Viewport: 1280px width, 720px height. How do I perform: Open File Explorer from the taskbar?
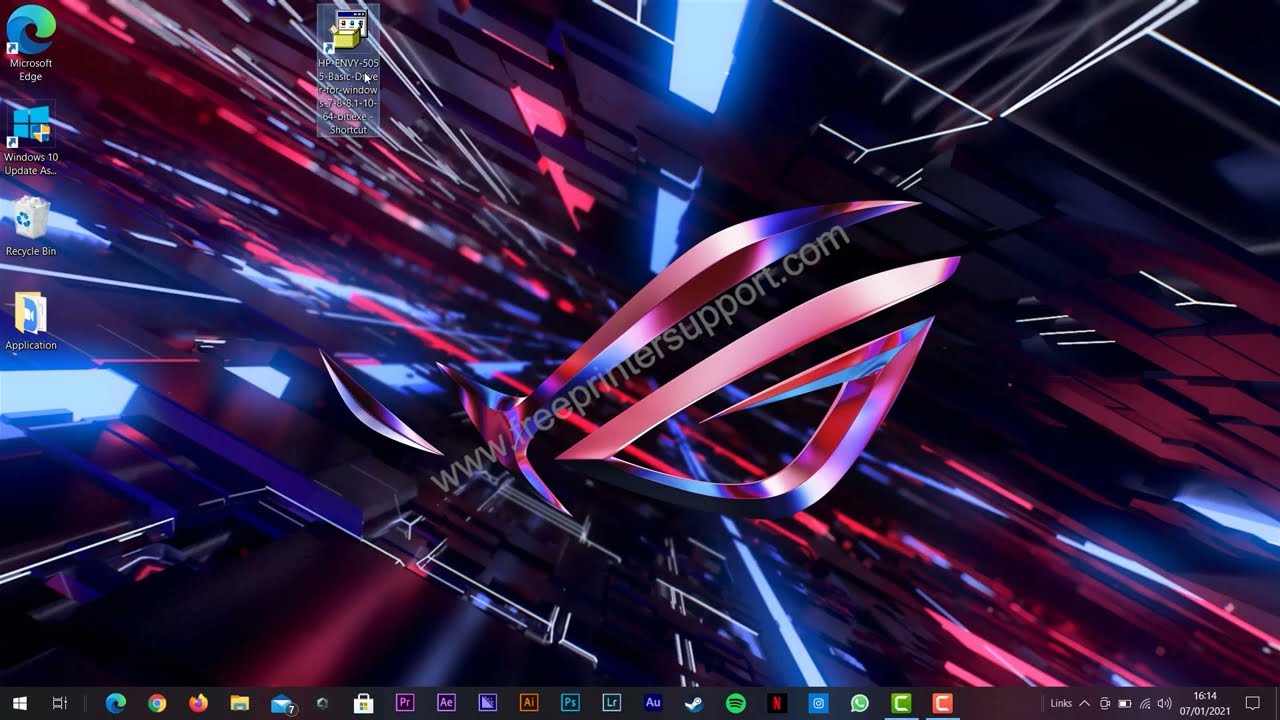tap(239, 703)
